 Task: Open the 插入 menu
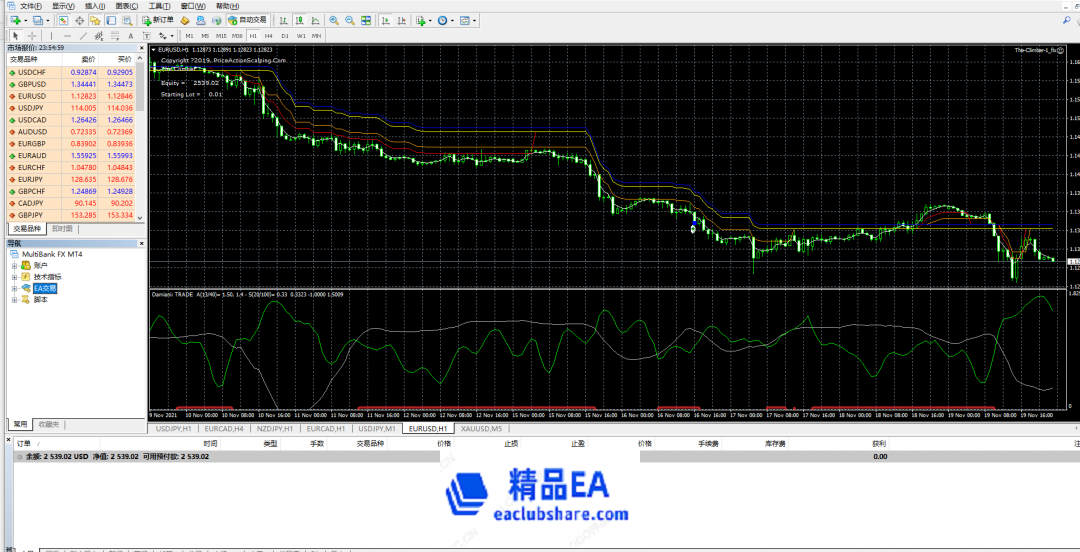(95, 6)
